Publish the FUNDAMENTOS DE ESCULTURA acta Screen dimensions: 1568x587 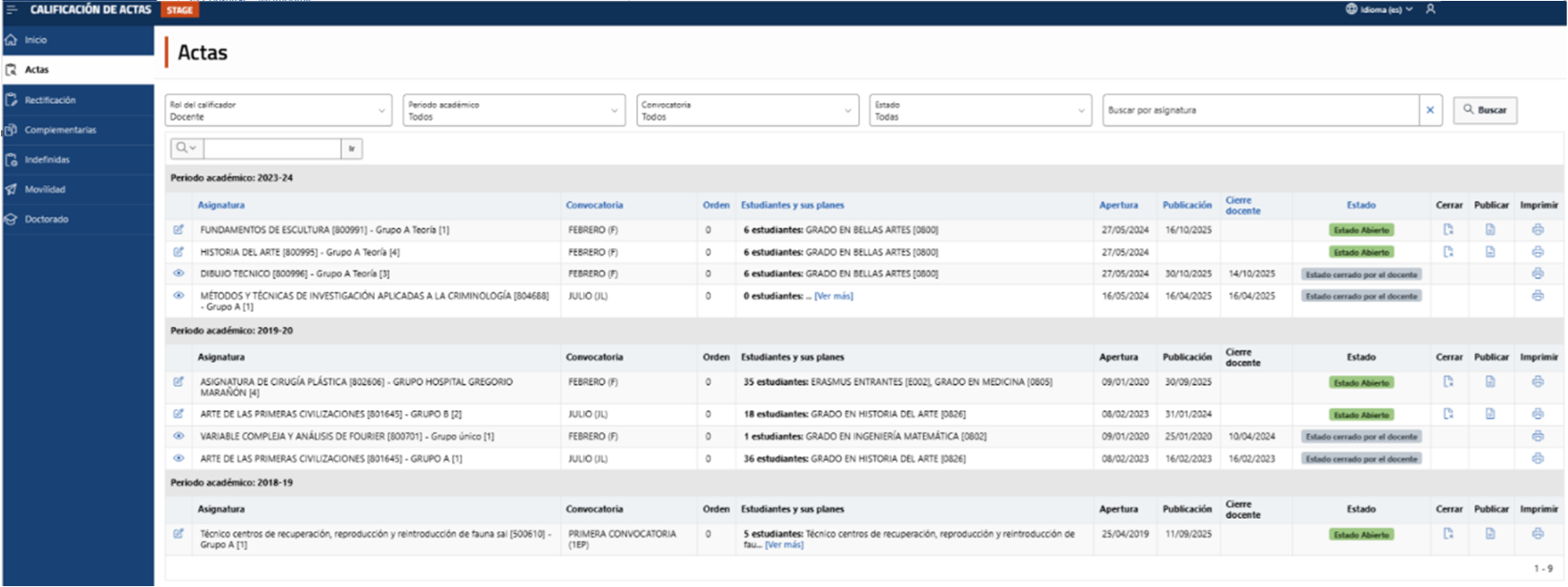coord(1490,229)
